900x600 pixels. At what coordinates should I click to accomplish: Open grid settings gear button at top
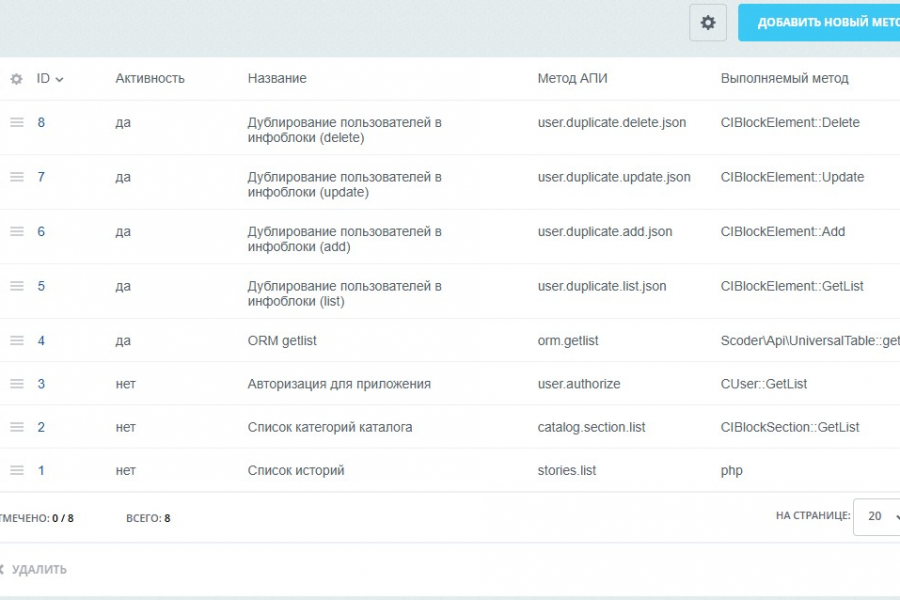click(x=708, y=23)
